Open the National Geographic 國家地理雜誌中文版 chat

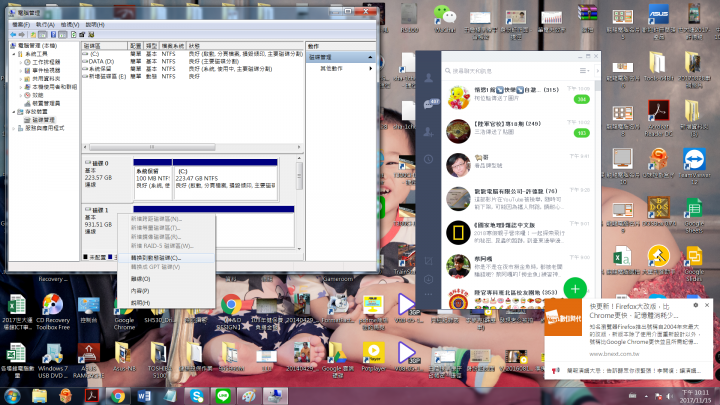pyautogui.click(x=518, y=232)
